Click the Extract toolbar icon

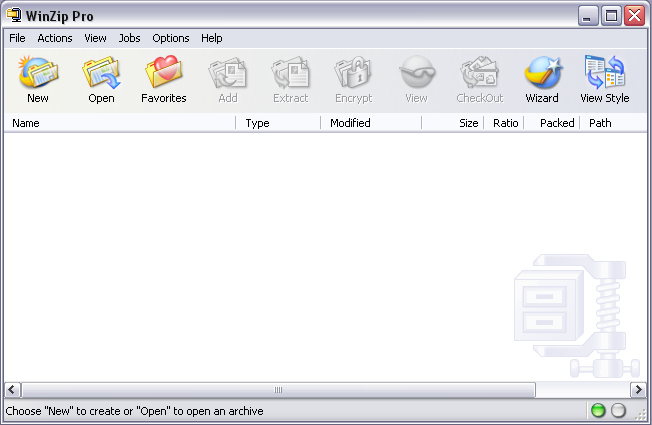(291, 79)
